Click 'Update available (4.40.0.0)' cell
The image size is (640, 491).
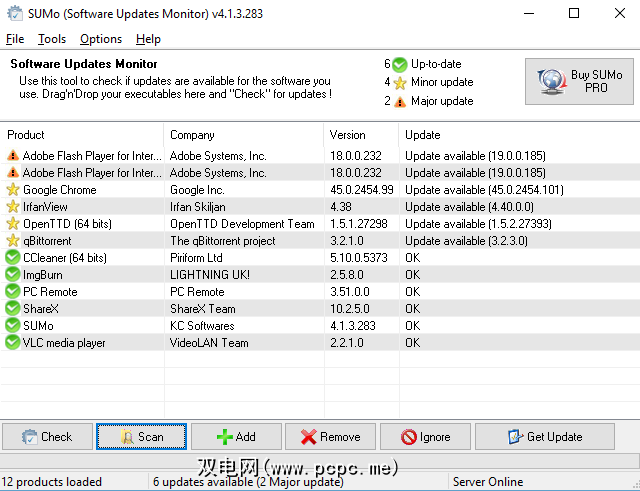tap(469, 207)
